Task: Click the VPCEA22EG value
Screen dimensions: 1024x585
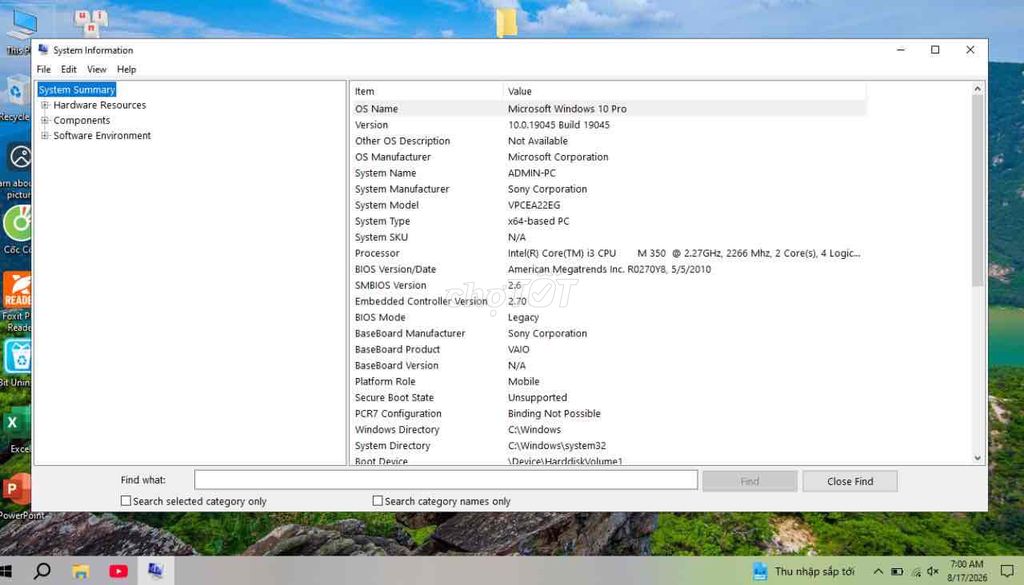Action: pyautogui.click(x=534, y=205)
